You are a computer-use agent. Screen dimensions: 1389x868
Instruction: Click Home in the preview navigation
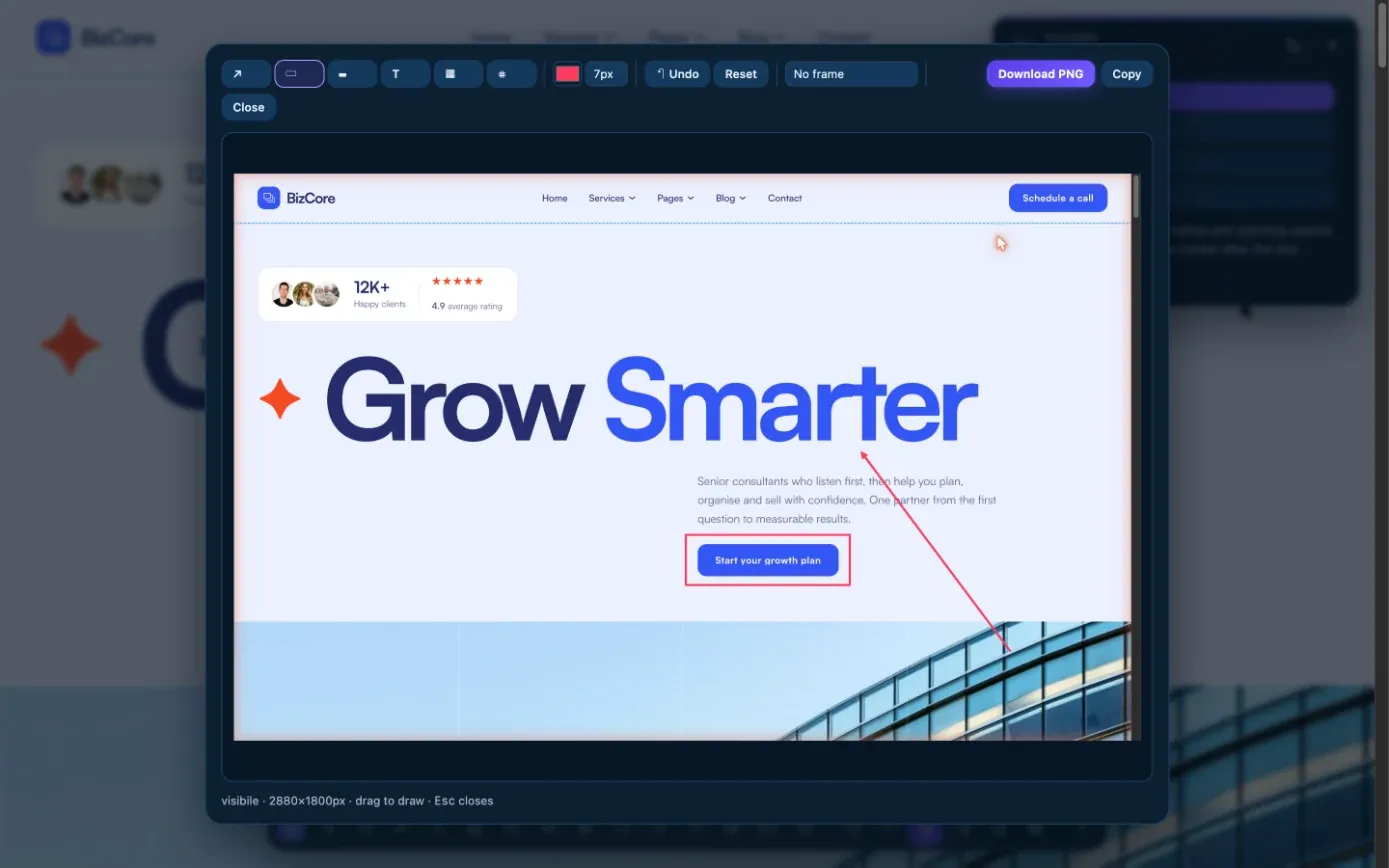555,198
